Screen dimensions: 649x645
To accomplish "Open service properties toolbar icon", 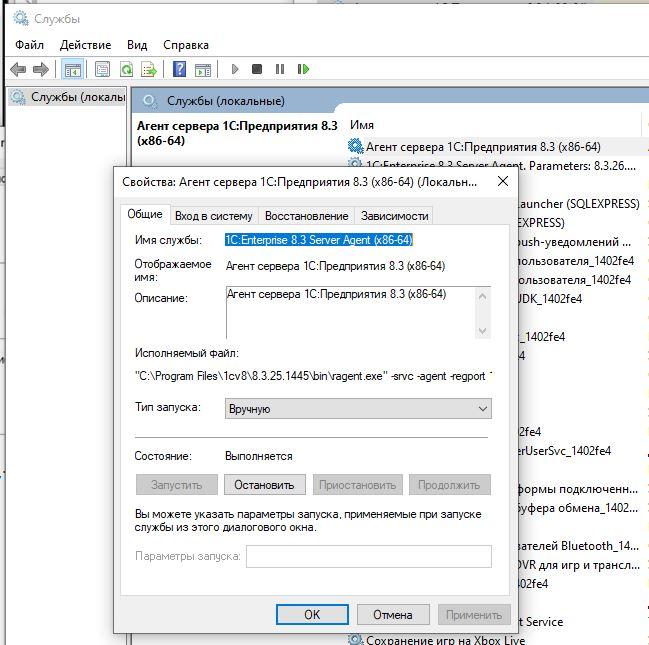I will click(x=102, y=69).
